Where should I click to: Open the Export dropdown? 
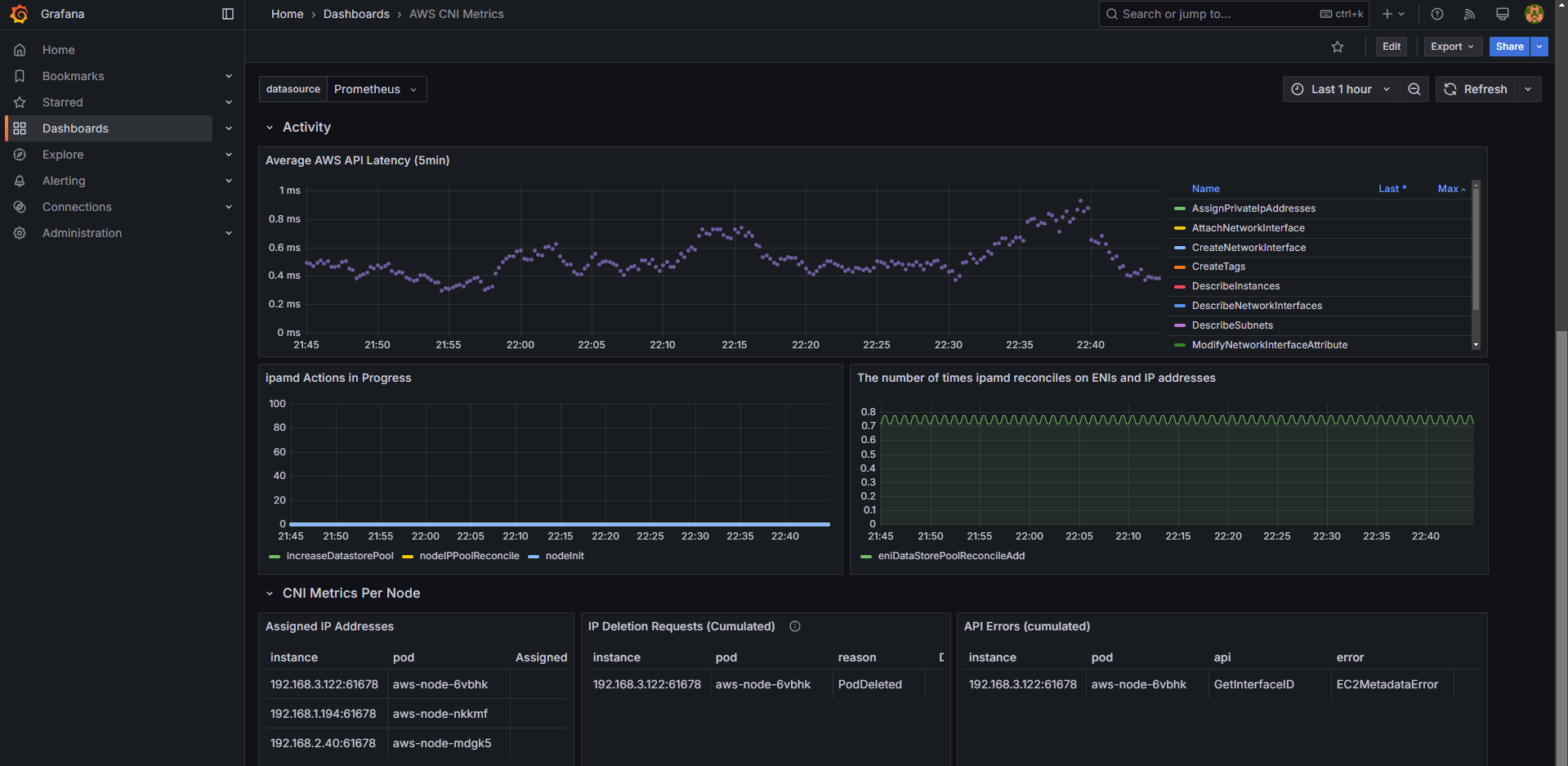tap(1452, 47)
